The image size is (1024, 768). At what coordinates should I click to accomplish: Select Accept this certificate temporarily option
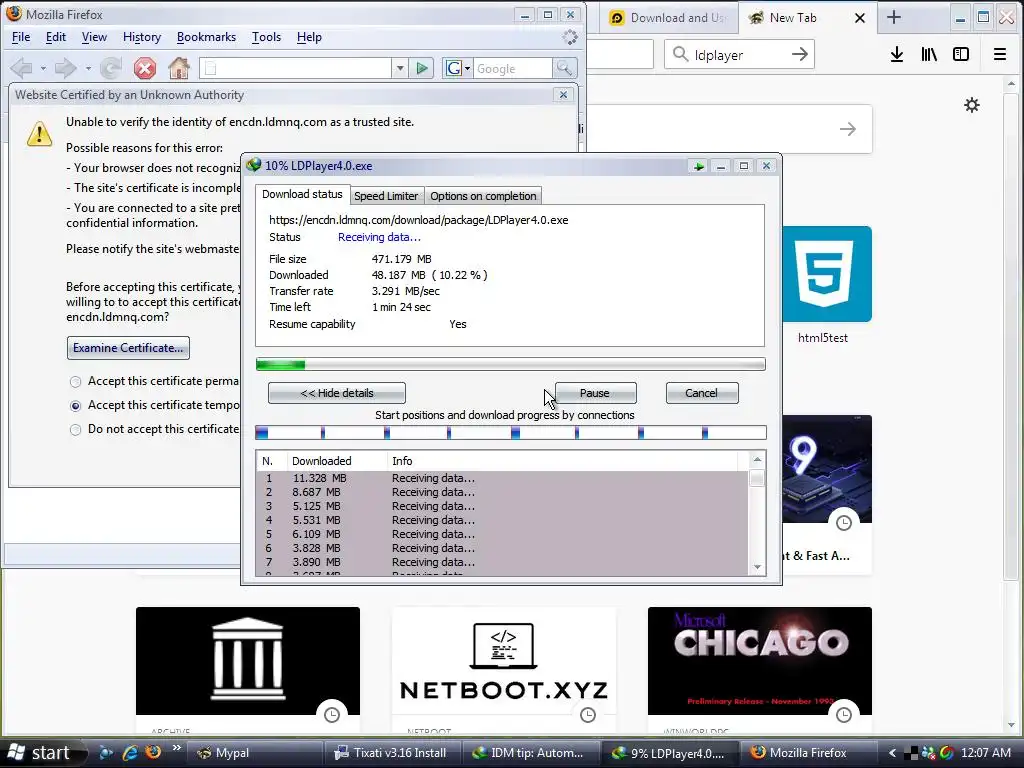76,406
